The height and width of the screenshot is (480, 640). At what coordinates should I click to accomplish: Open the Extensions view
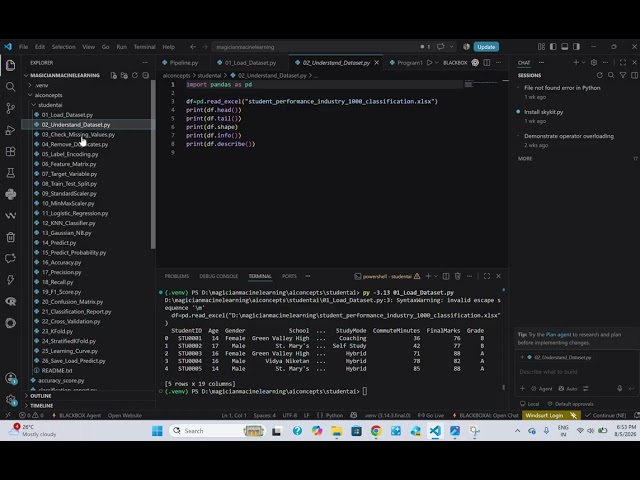pos(11,151)
